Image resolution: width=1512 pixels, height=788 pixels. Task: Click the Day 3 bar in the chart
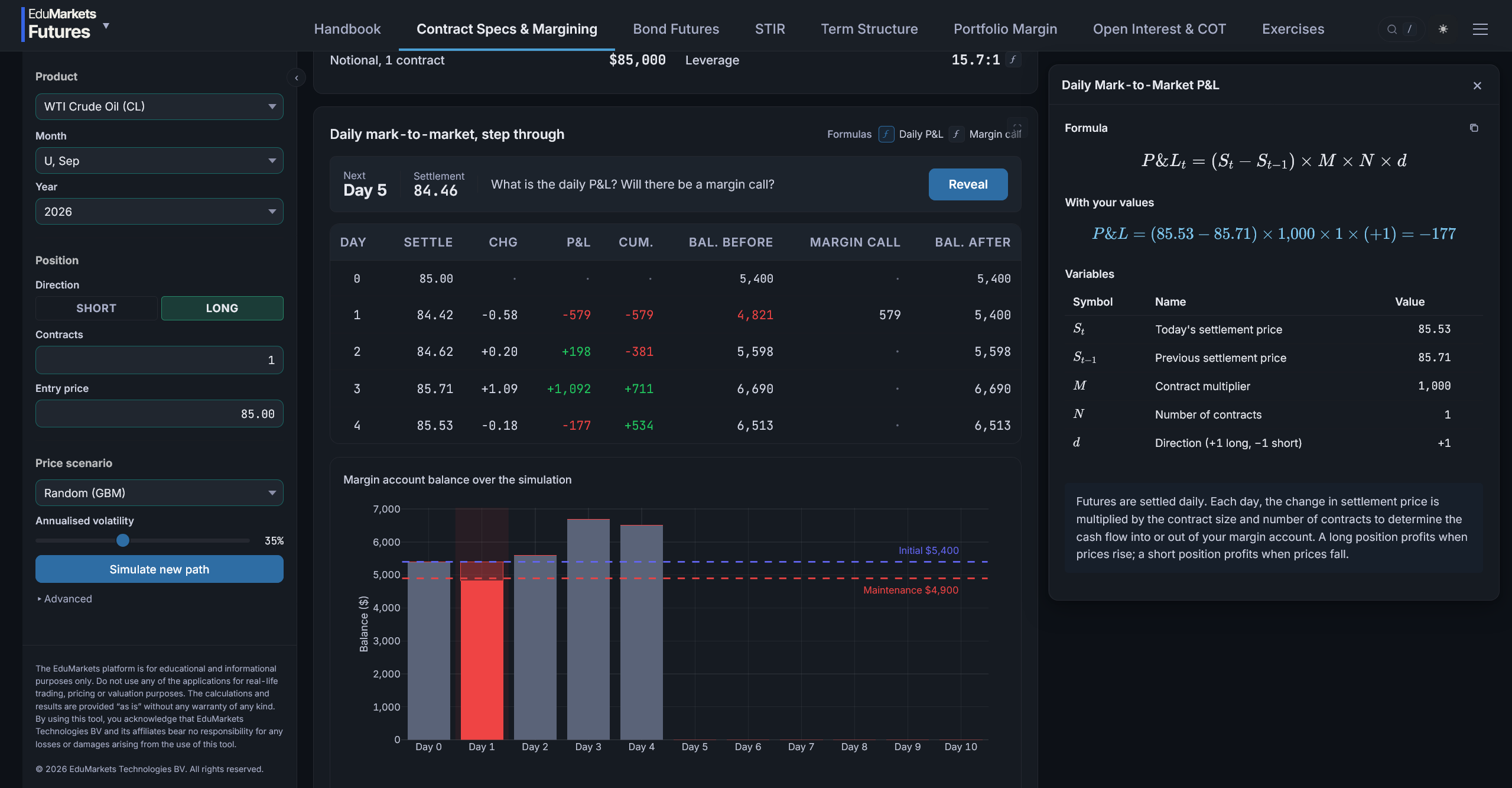tap(588, 629)
